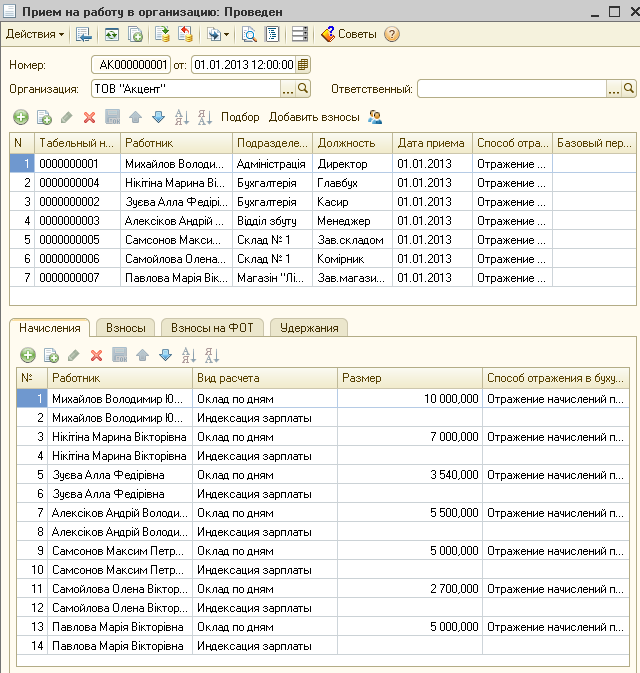Click the Номер input field
Image resolution: width=640 pixels, height=673 pixels.
pos(131,65)
